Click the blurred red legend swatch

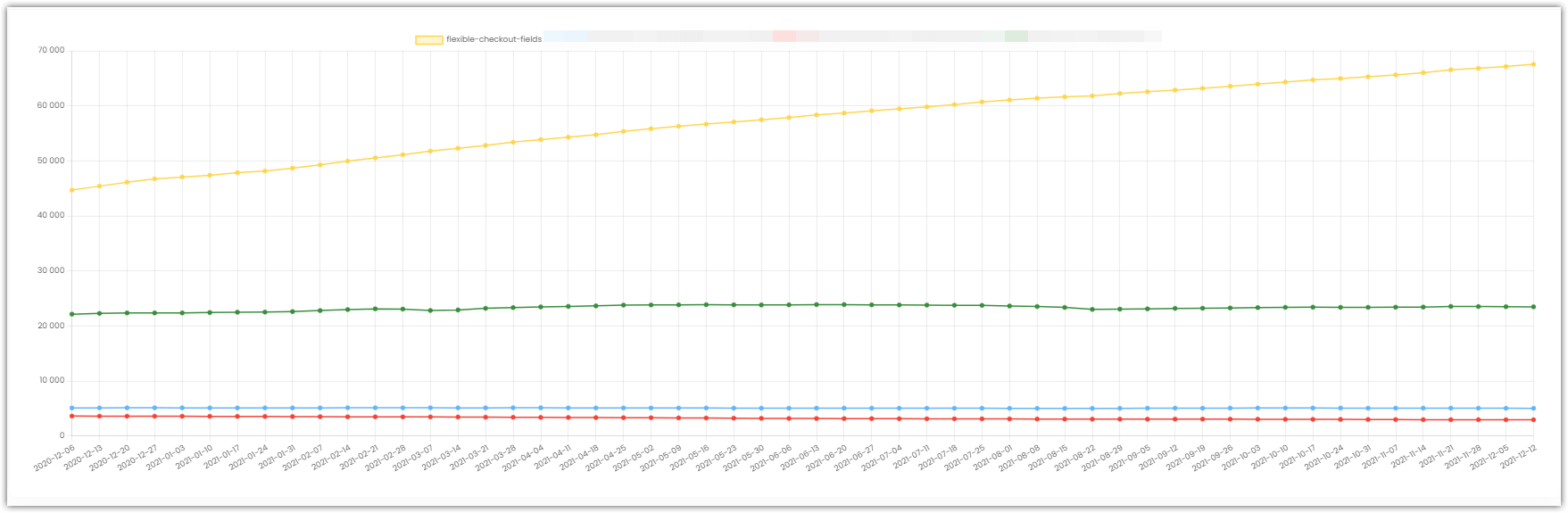(784, 37)
